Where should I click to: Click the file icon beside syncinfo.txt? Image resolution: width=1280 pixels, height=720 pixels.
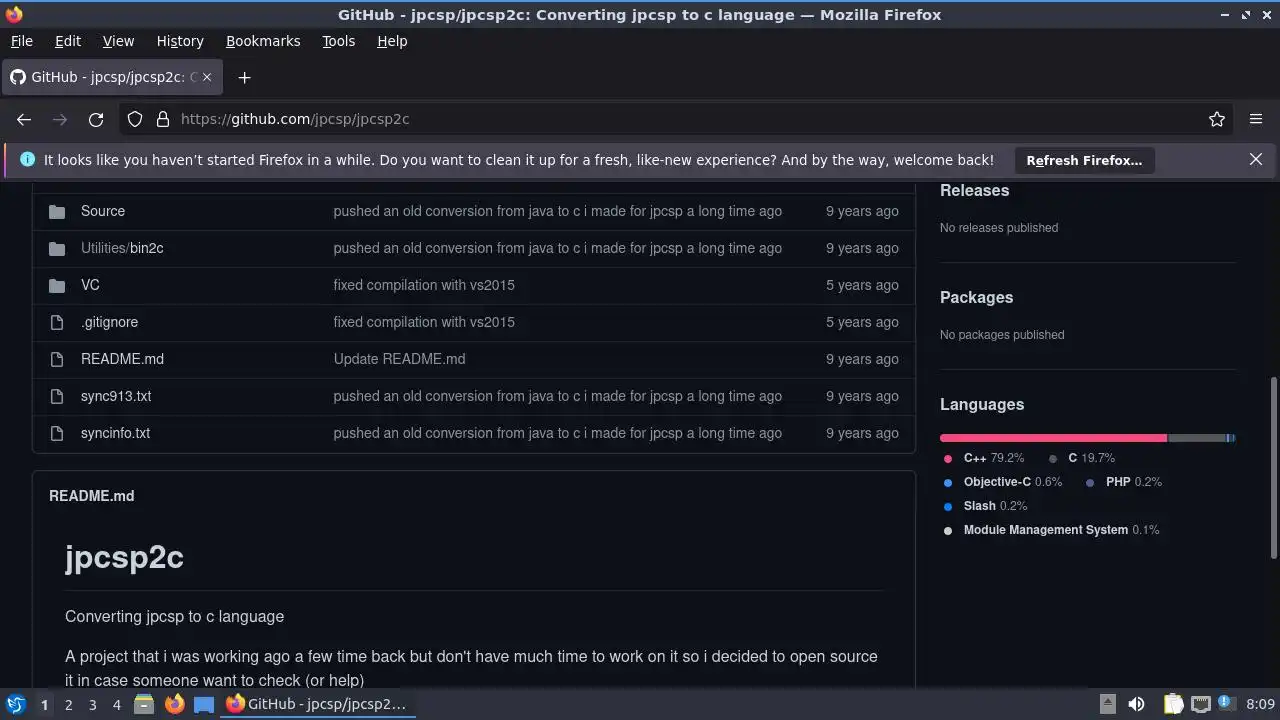tap(57, 433)
